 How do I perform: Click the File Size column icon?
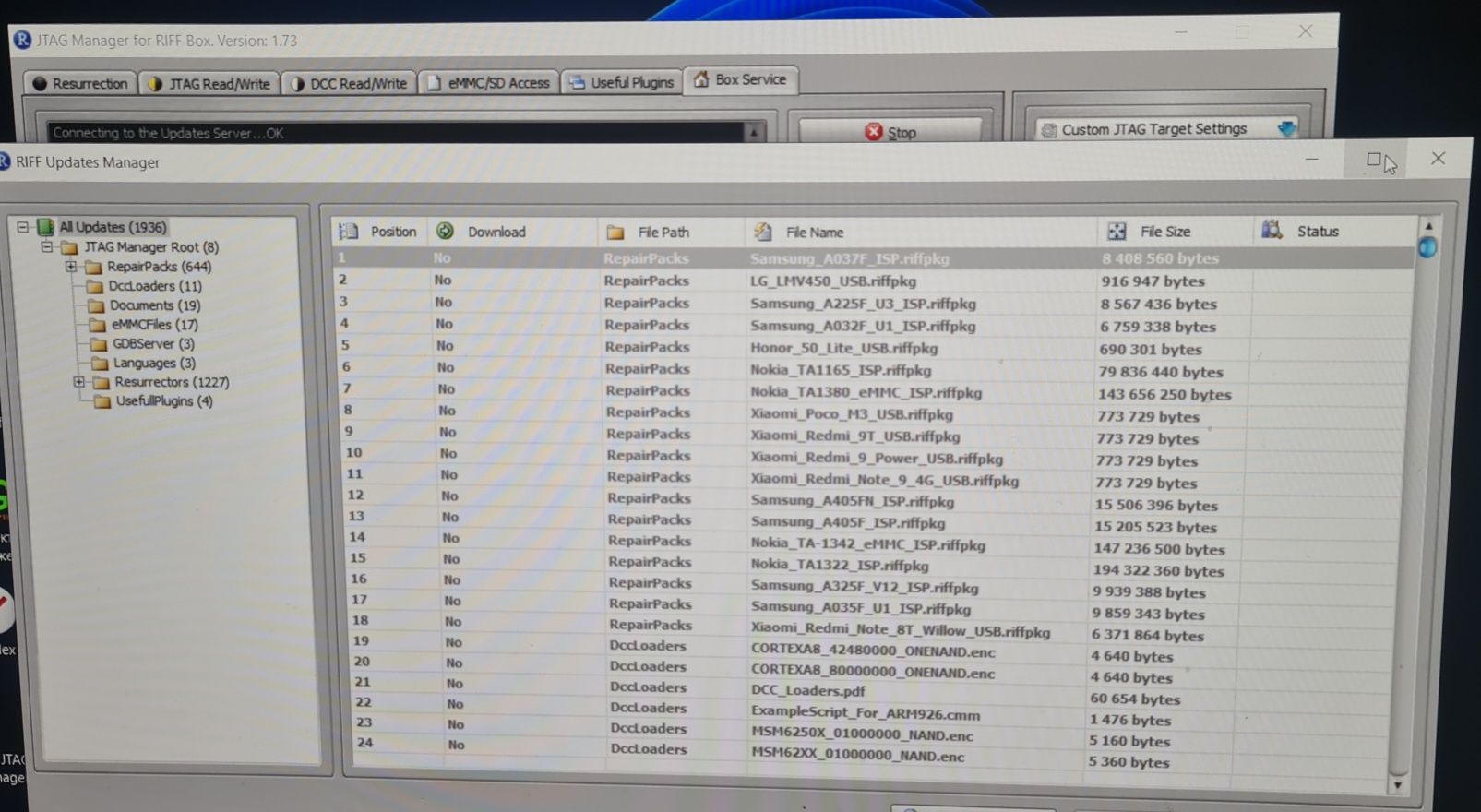click(1117, 232)
